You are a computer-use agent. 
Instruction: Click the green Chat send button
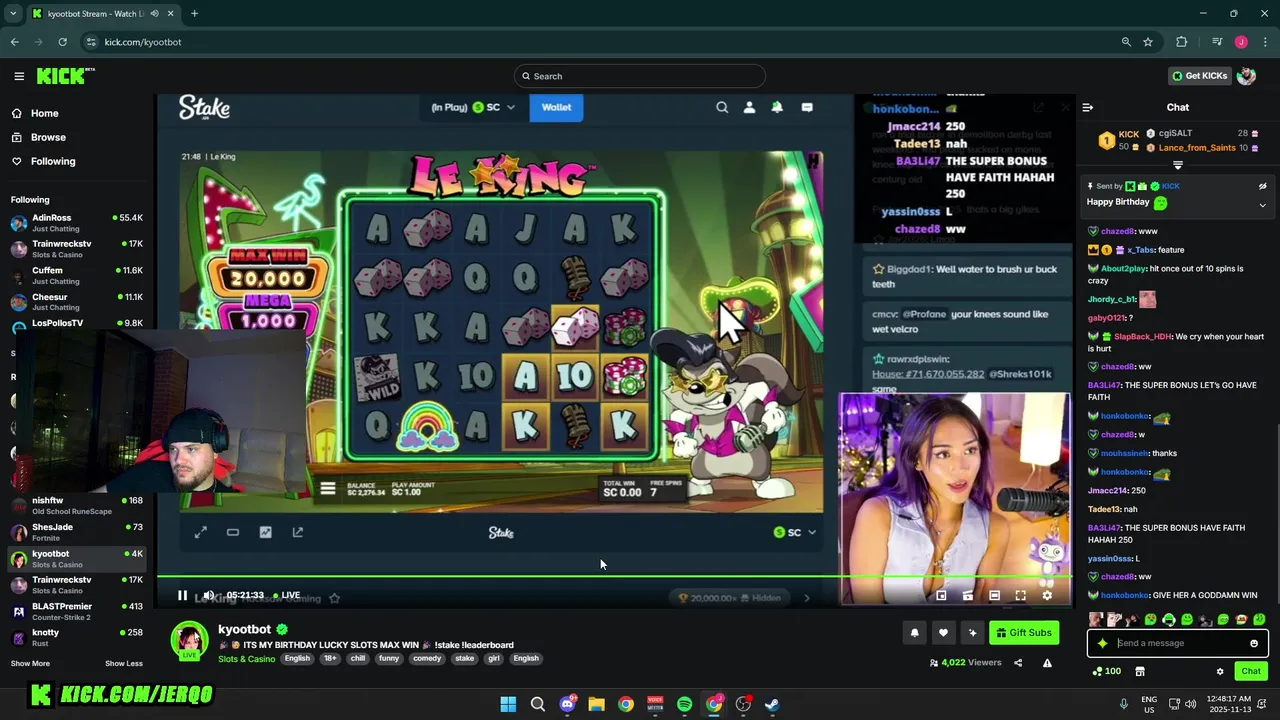[x=1251, y=671]
